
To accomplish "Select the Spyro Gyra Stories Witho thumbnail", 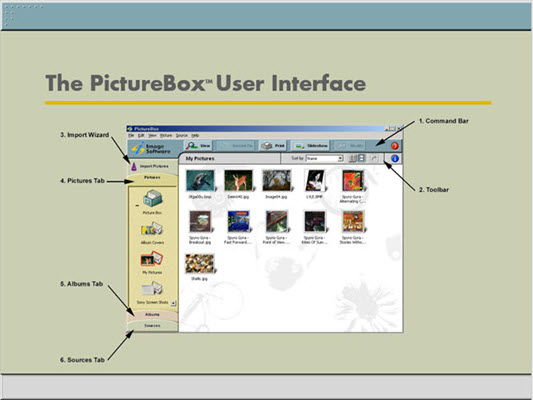I will pos(353,222).
